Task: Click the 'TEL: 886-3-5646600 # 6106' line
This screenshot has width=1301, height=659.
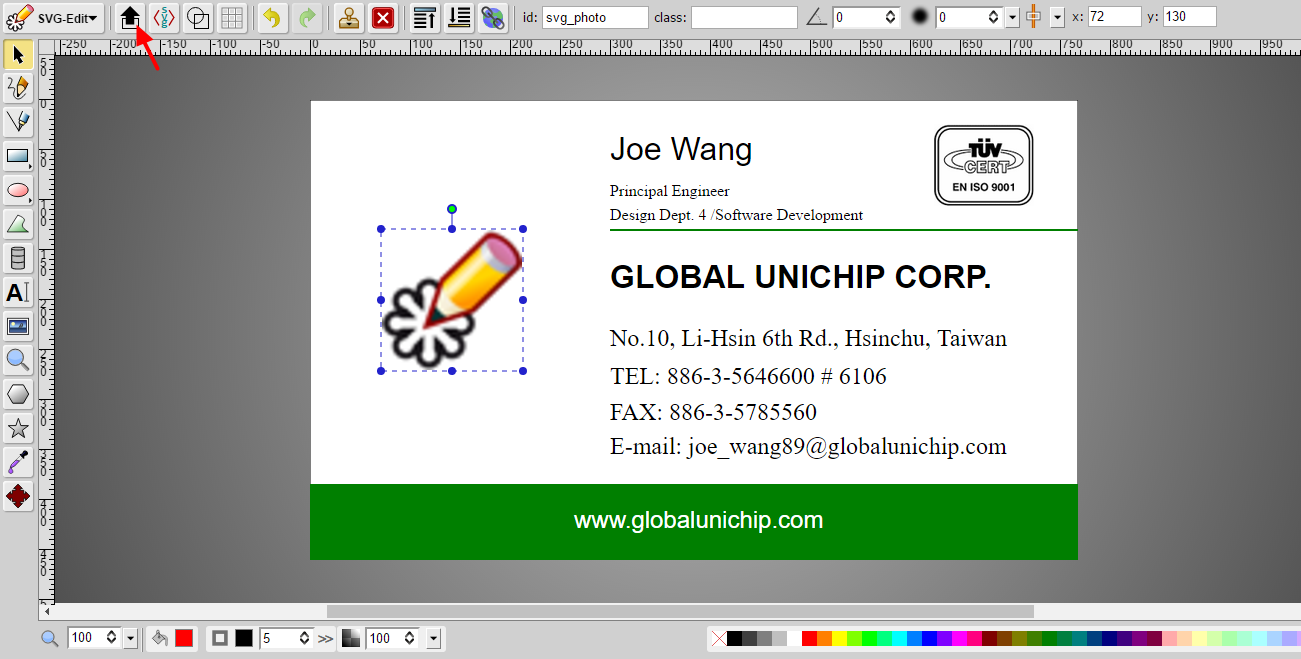Action: pos(748,377)
